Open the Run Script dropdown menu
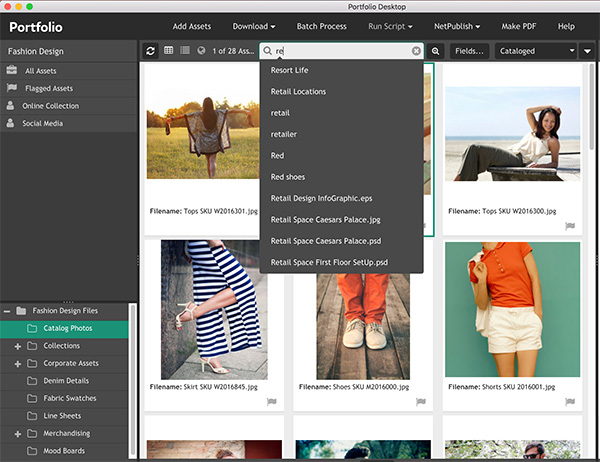This screenshot has height=462, width=600. [390, 26]
